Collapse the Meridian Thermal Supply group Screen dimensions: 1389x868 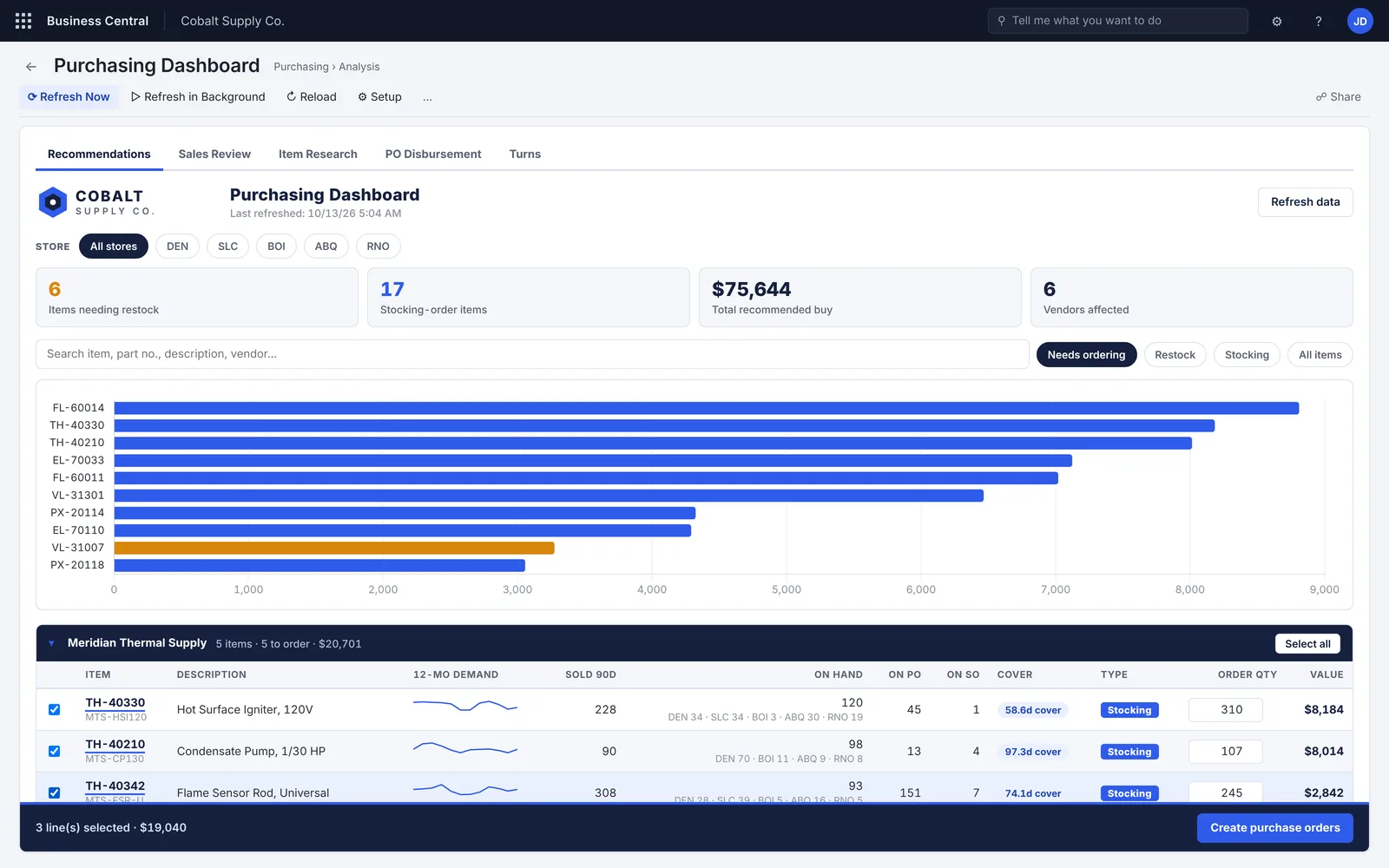pyautogui.click(x=51, y=643)
